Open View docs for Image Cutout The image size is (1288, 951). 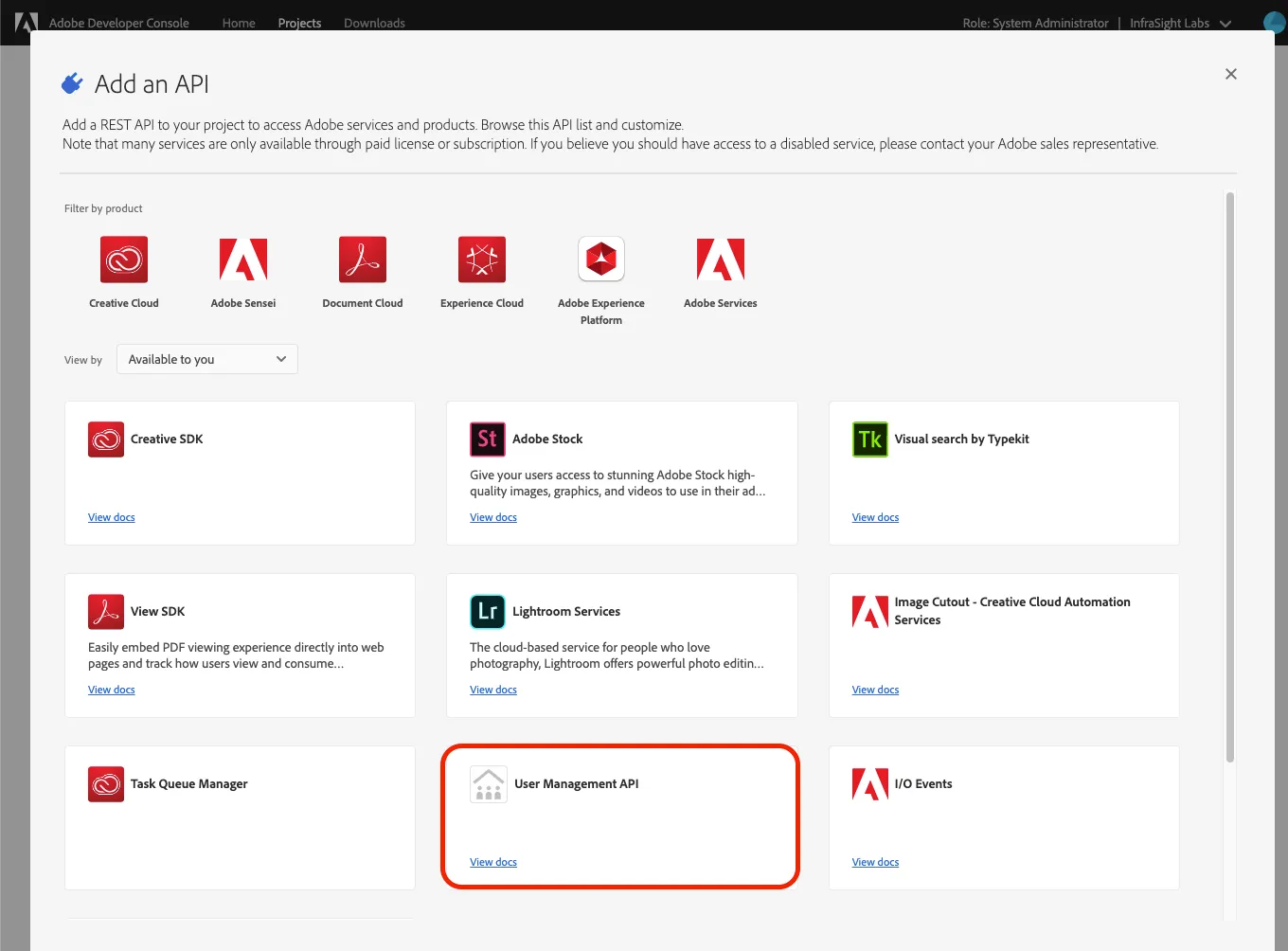pyautogui.click(x=875, y=690)
